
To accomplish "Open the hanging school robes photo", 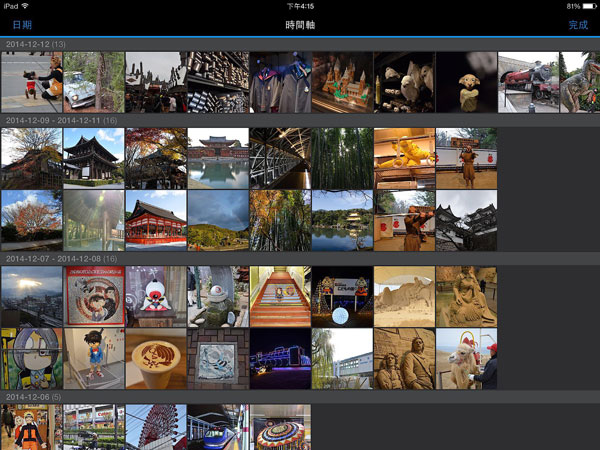I will coord(280,82).
